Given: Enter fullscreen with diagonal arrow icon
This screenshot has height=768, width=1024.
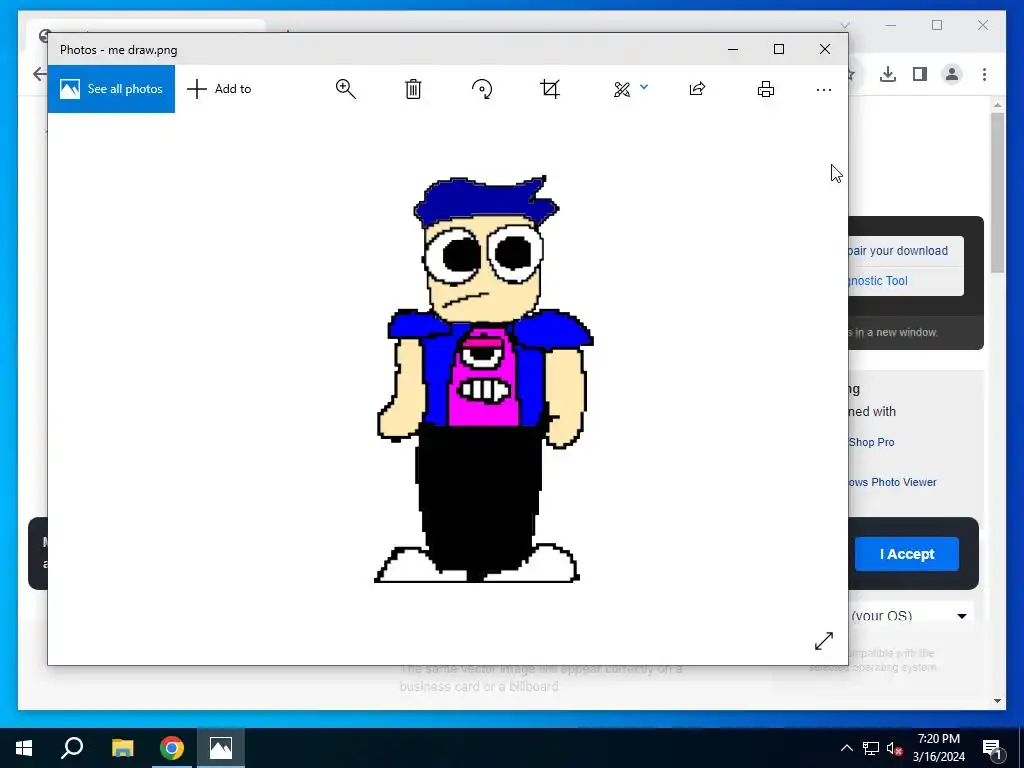Looking at the screenshot, I should coord(824,641).
